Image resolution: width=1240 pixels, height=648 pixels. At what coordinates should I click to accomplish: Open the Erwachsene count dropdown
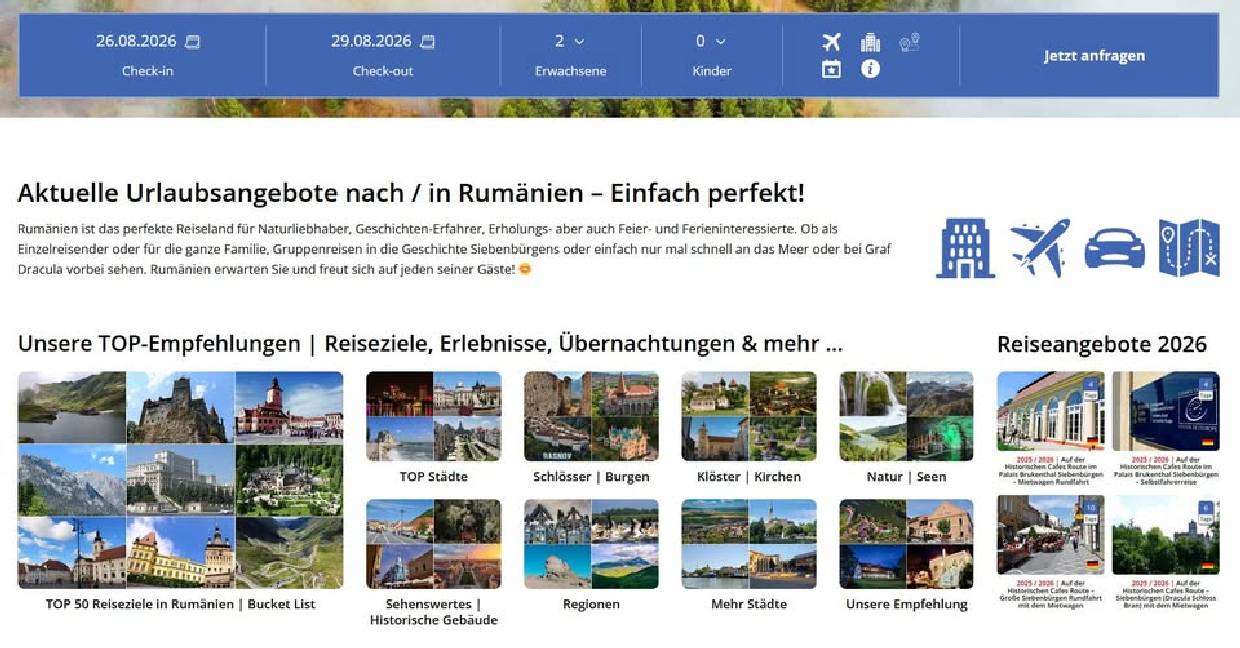tap(570, 42)
